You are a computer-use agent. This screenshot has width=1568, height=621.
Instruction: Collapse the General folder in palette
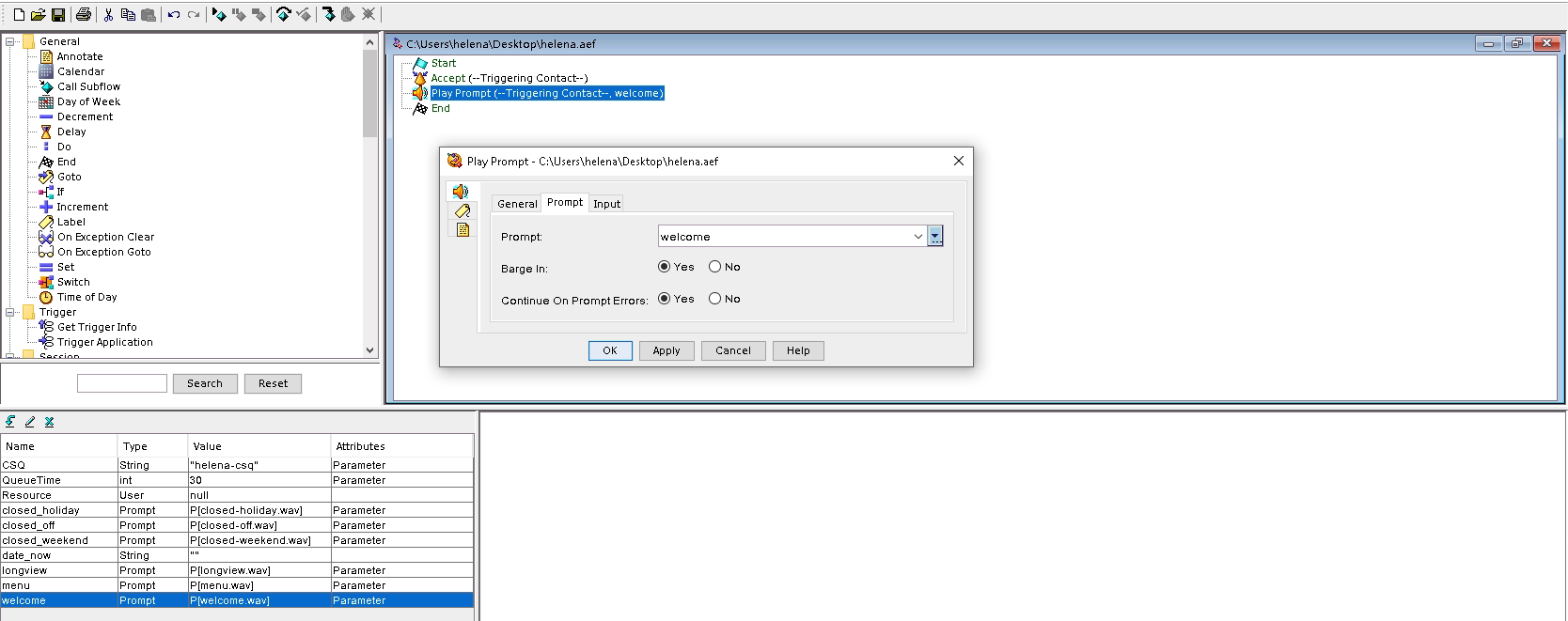point(10,41)
